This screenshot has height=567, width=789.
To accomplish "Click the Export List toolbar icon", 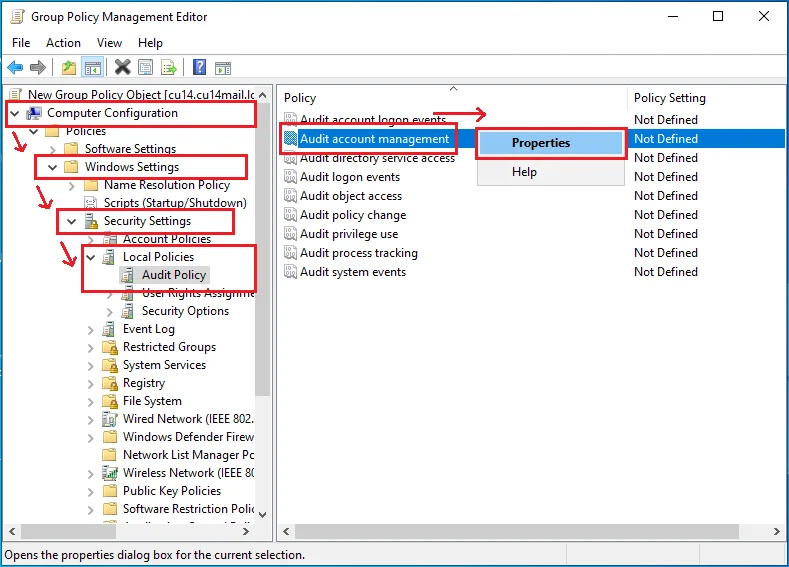I will point(169,67).
